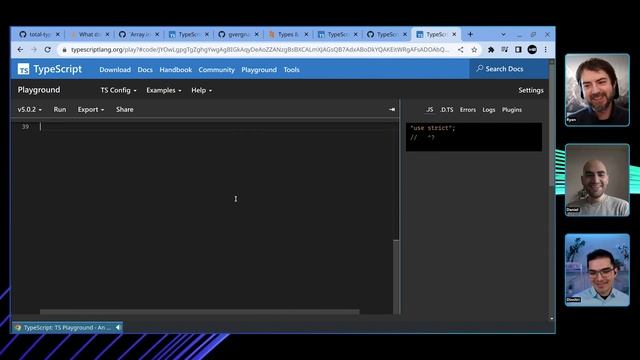Open the Docs nav link
This screenshot has width=640, height=360.
pyautogui.click(x=145, y=70)
